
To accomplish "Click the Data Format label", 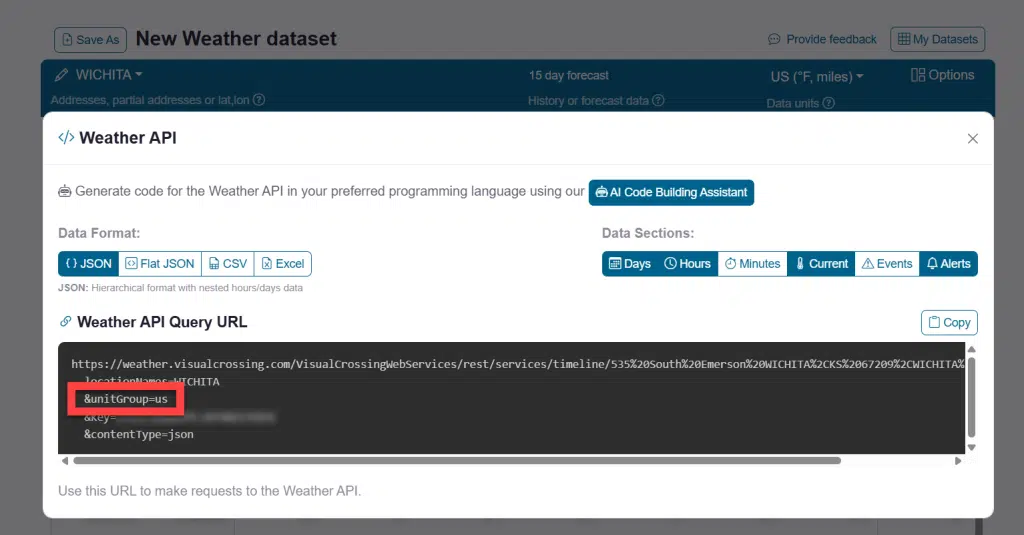I will click(99, 233).
